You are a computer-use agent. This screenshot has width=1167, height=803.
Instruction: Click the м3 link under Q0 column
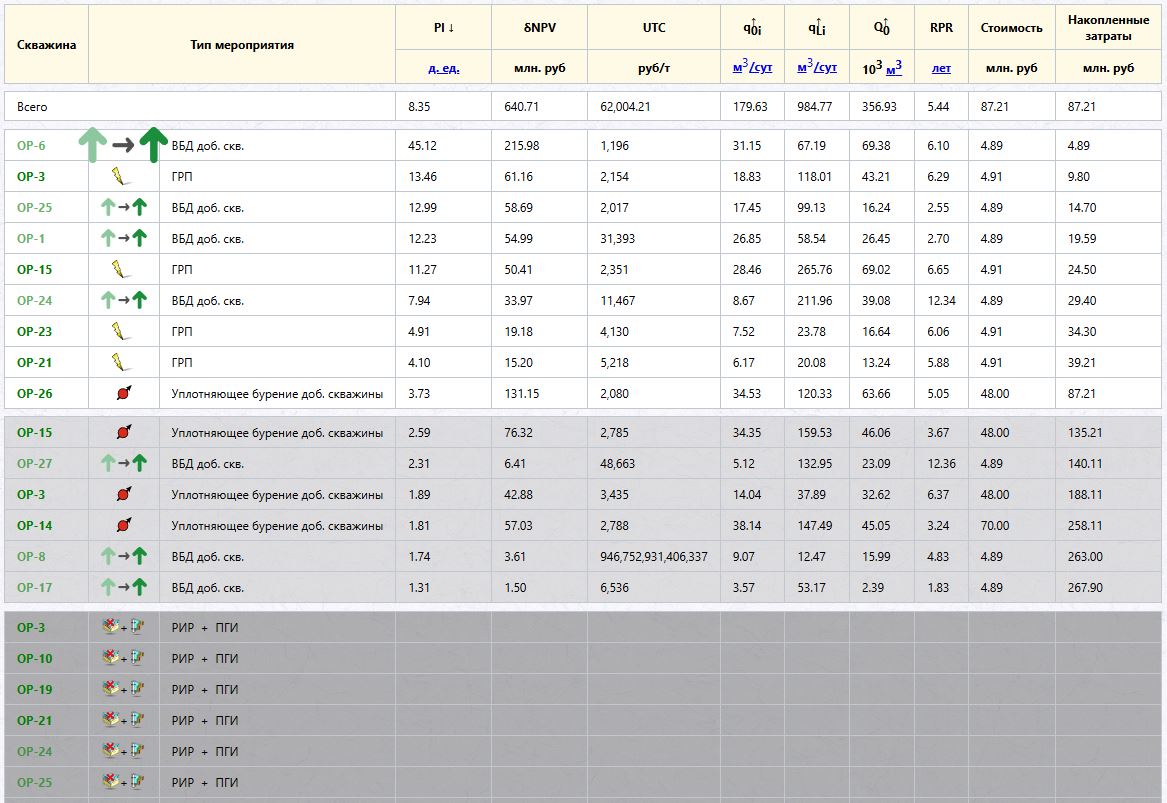tap(894, 68)
